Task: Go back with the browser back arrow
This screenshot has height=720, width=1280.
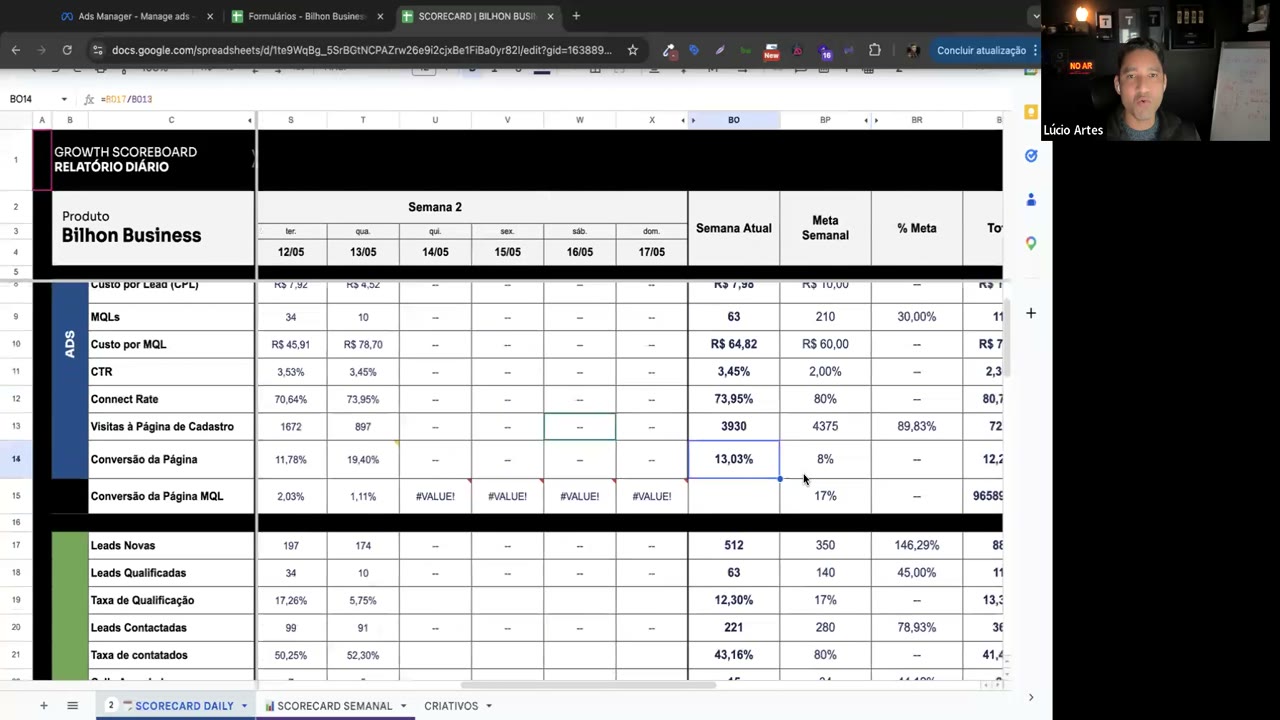Action: (x=16, y=50)
